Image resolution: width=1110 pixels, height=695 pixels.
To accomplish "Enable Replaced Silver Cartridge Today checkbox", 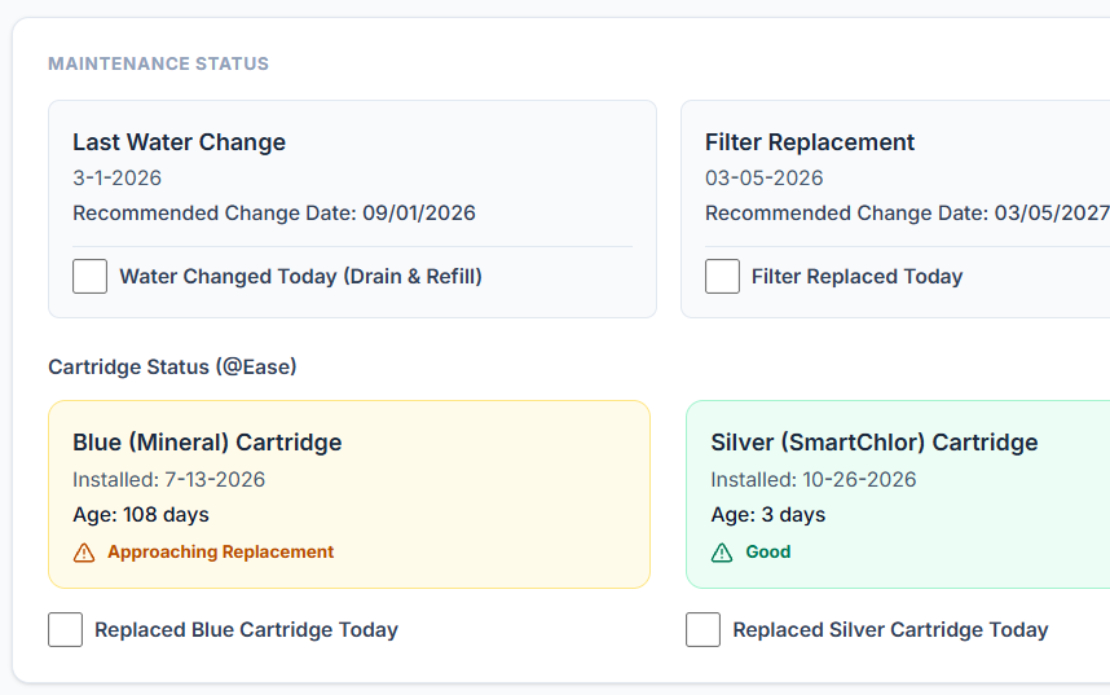I will (703, 630).
